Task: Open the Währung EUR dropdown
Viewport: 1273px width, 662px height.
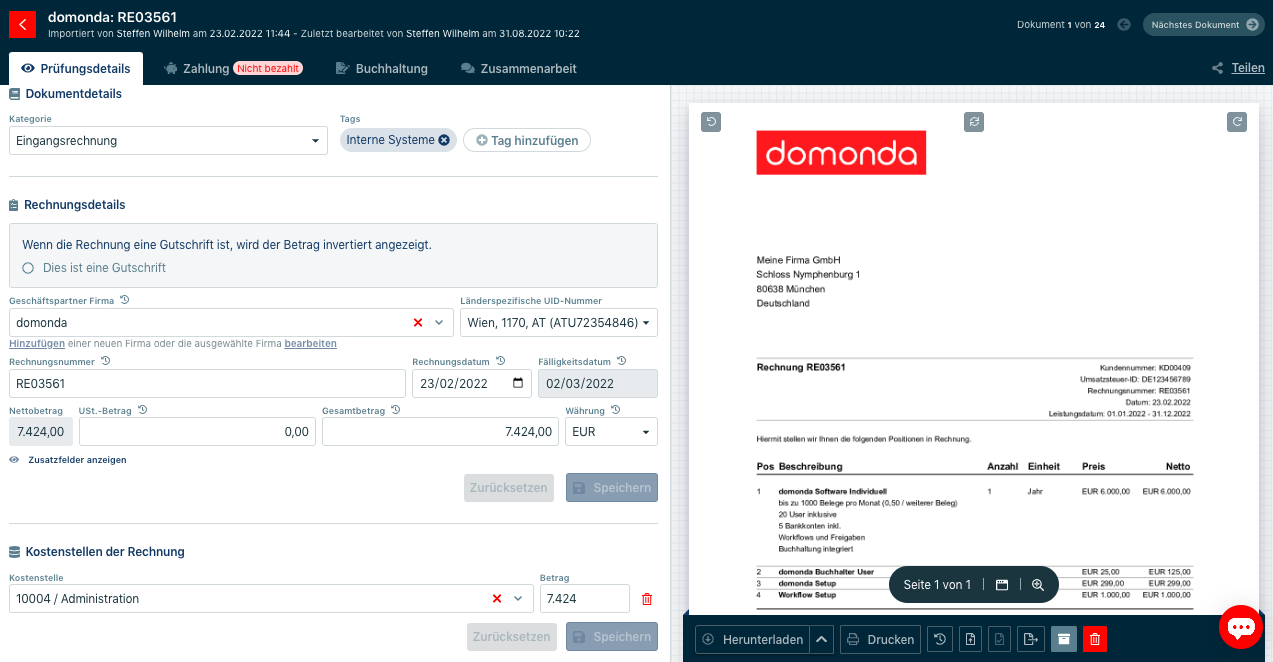Action: (611, 432)
